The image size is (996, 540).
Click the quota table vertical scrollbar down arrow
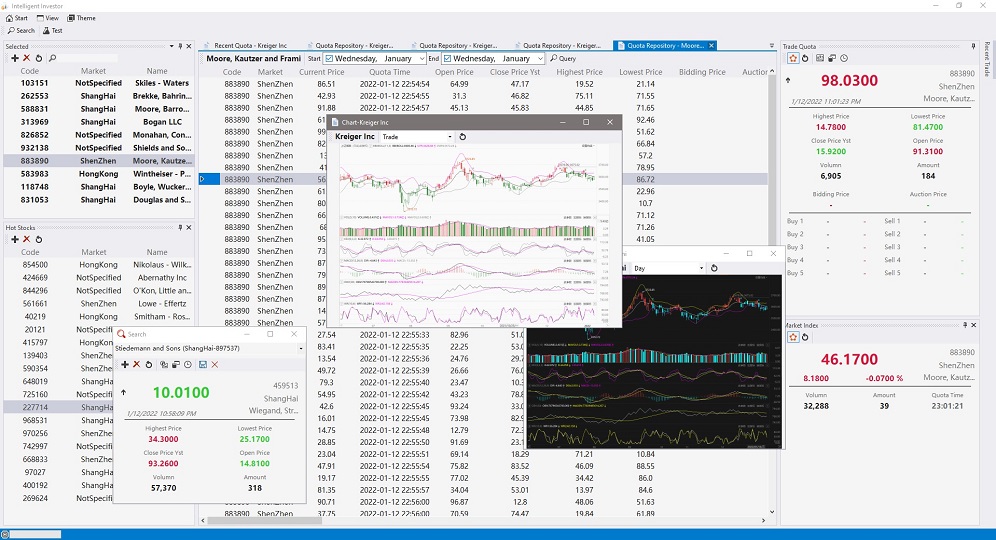point(772,511)
